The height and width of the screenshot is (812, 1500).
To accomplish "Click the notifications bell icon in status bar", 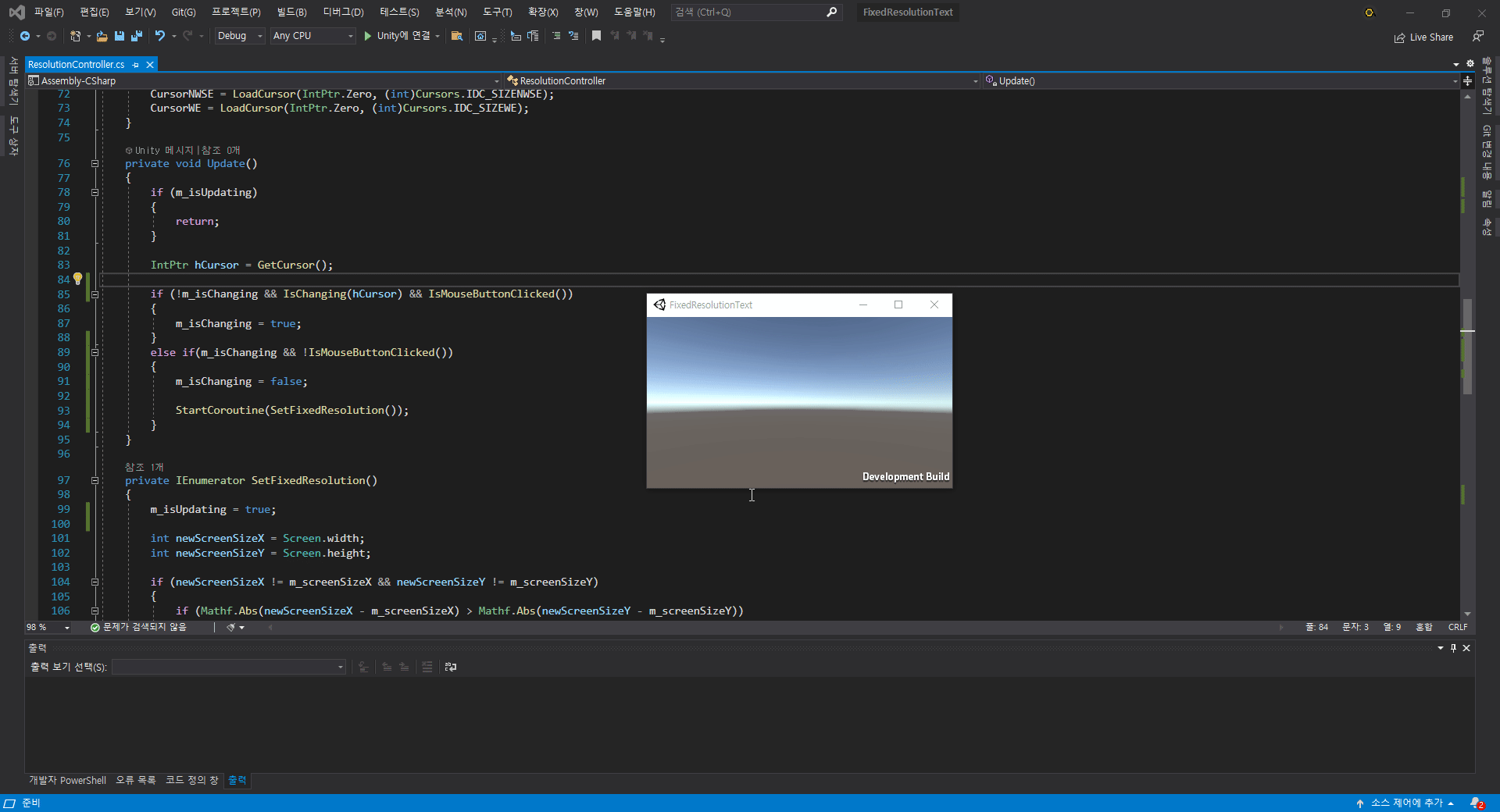I will (1477, 803).
